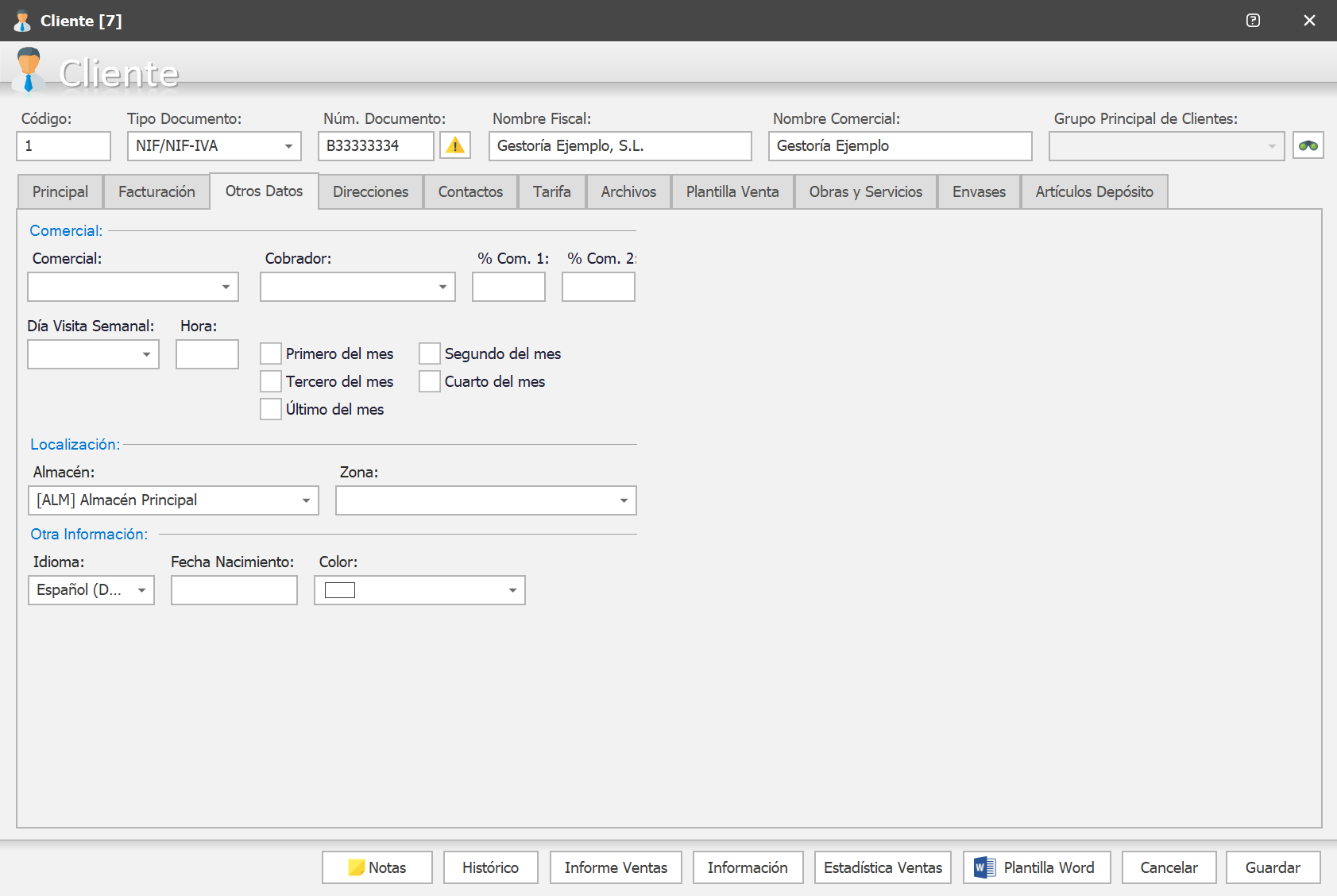The height and width of the screenshot is (896, 1337).
Task: Open Archivos tab
Action: coord(628,191)
